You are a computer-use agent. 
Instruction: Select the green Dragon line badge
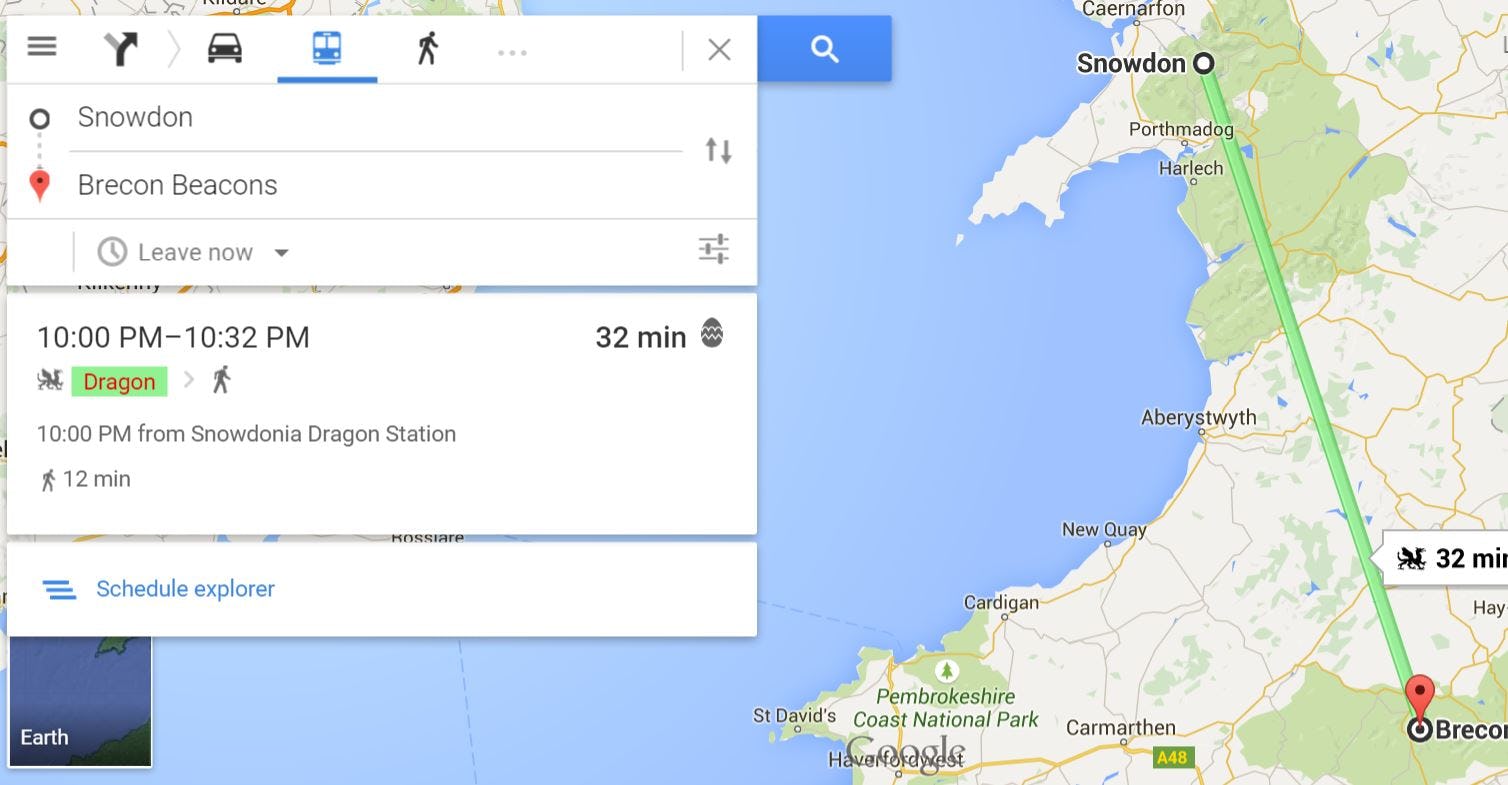pos(119,381)
